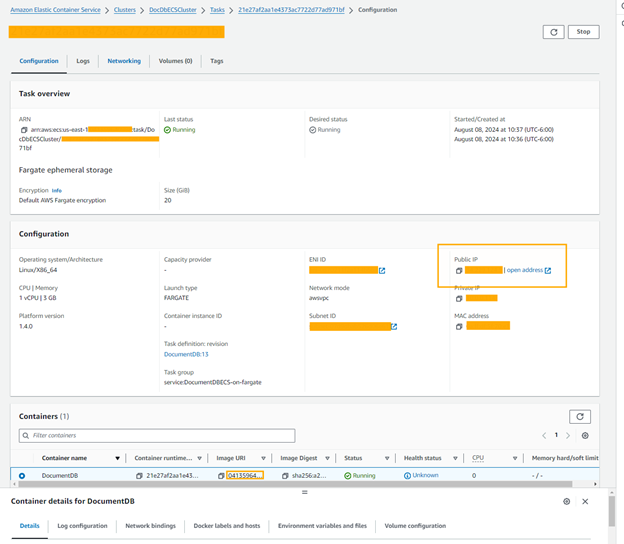
Task: Go to Clusters breadcrumb
Action: coord(125,10)
